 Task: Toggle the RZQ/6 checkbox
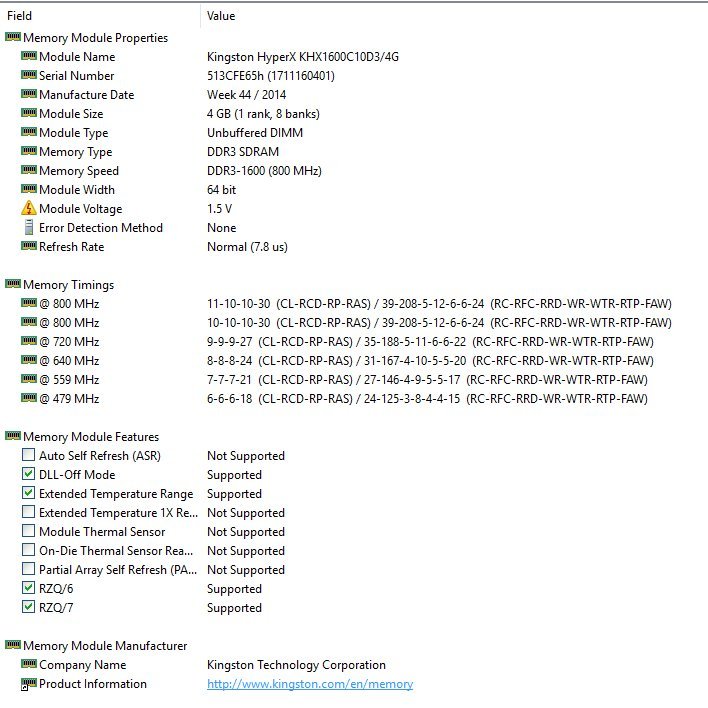click(x=28, y=587)
